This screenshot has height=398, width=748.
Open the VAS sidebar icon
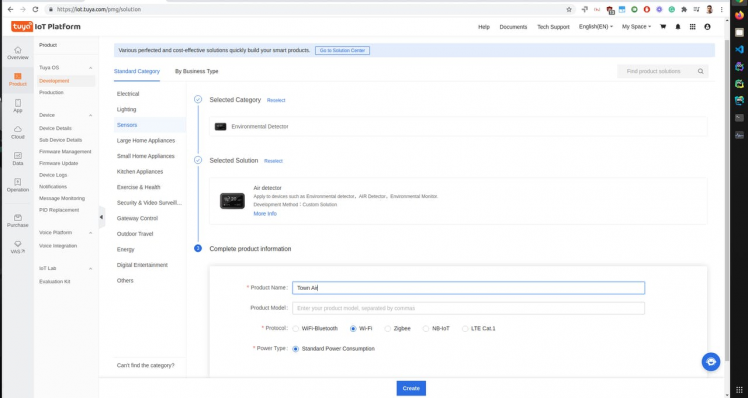click(18, 247)
